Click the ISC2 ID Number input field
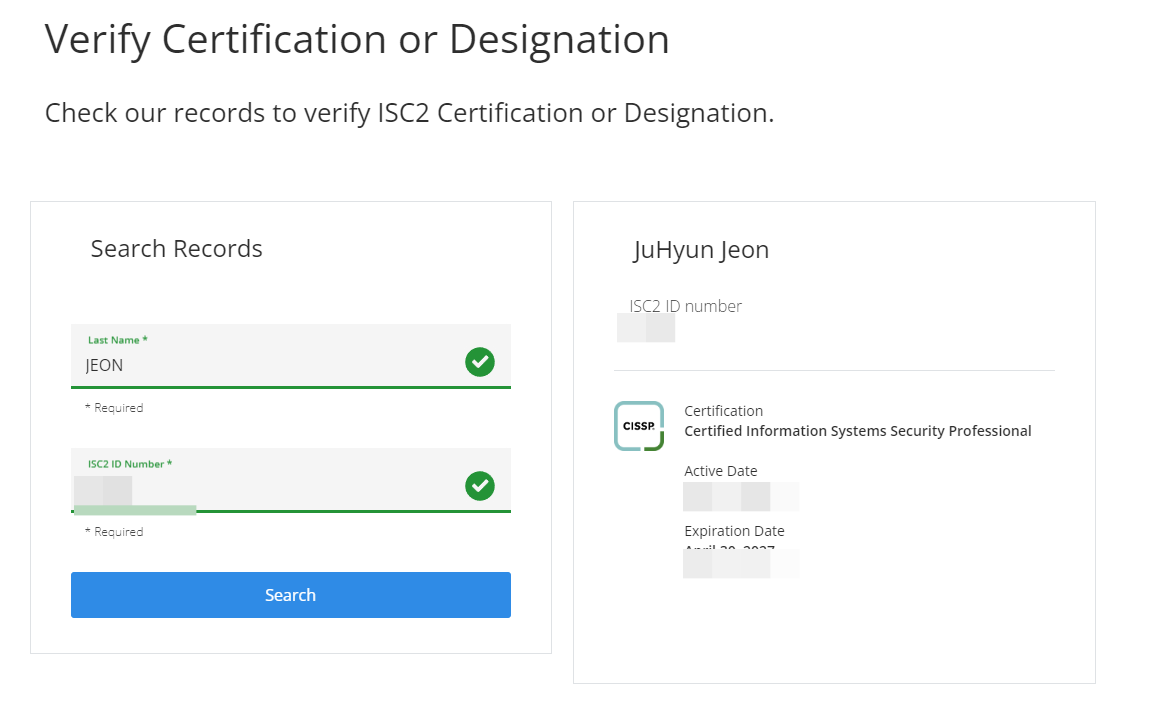This screenshot has height=704, width=1175. click(x=291, y=481)
